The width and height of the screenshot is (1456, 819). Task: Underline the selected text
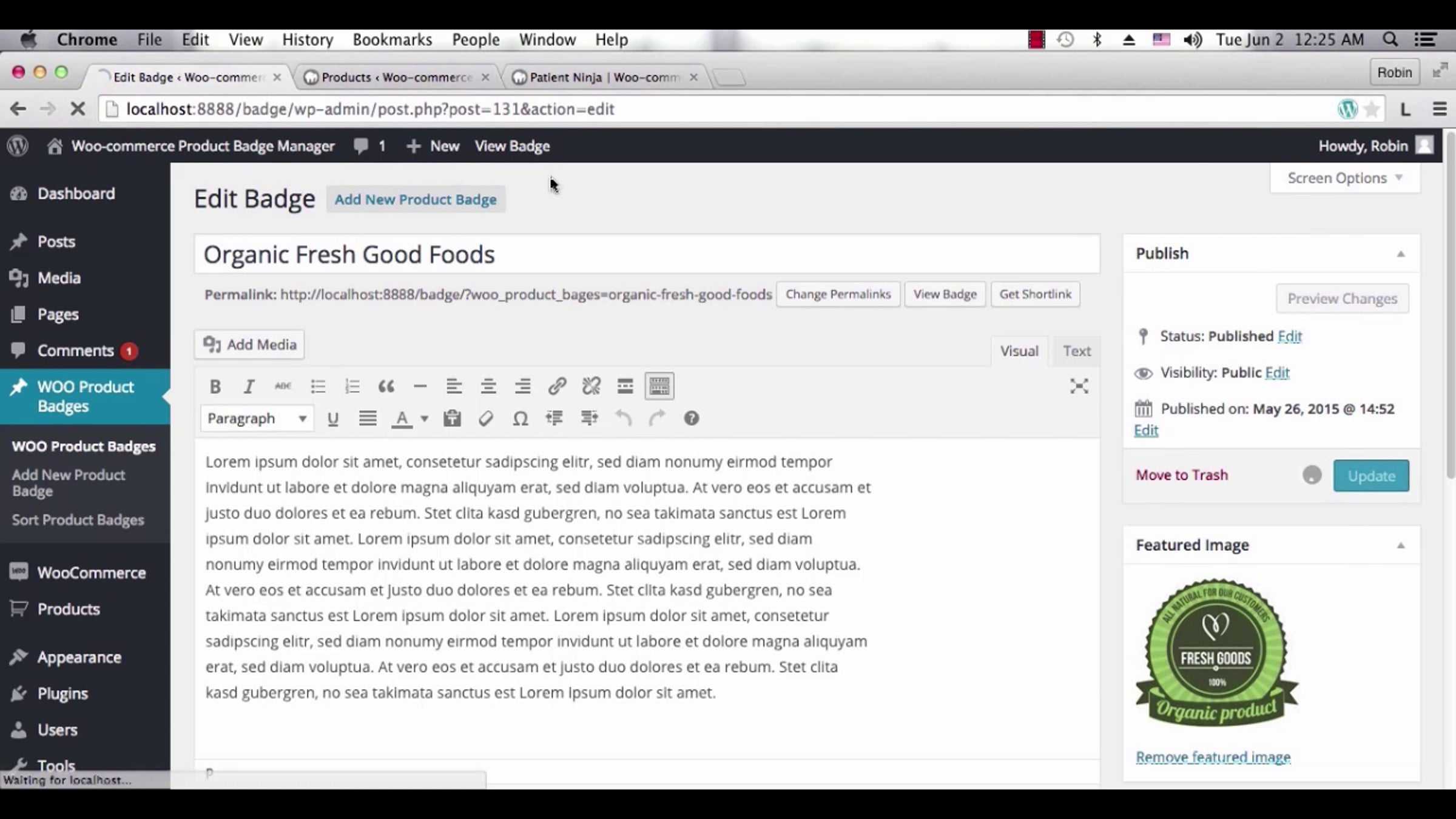click(x=332, y=419)
